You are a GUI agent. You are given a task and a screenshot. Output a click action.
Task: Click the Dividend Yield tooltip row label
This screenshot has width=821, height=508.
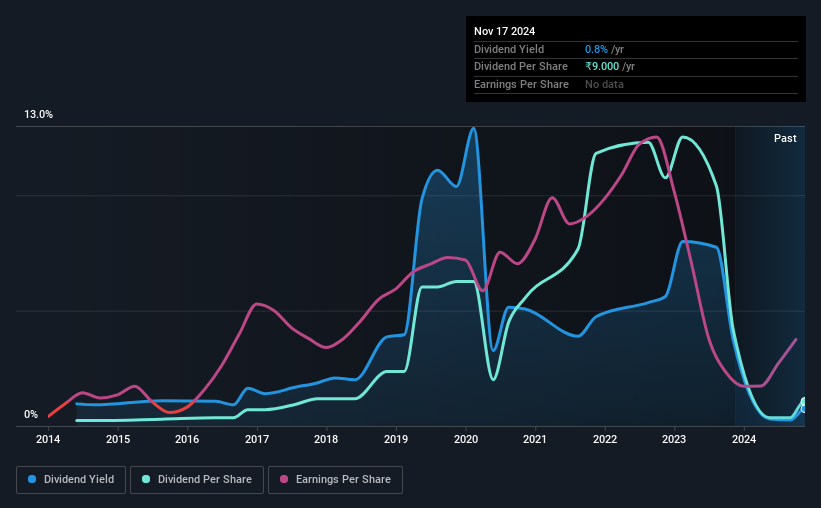(509, 49)
